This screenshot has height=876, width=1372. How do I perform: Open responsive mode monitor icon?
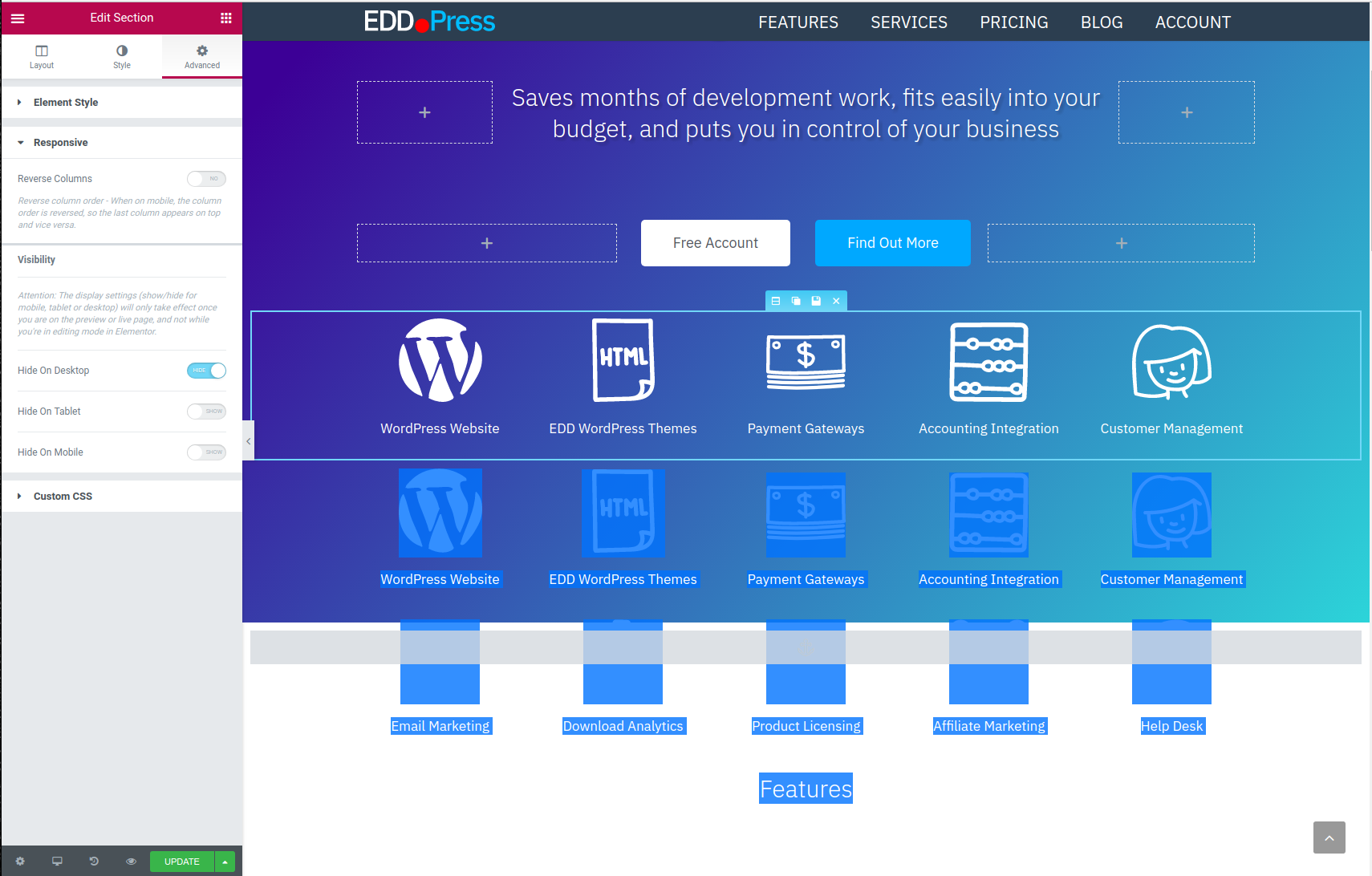pyautogui.click(x=57, y=861)
